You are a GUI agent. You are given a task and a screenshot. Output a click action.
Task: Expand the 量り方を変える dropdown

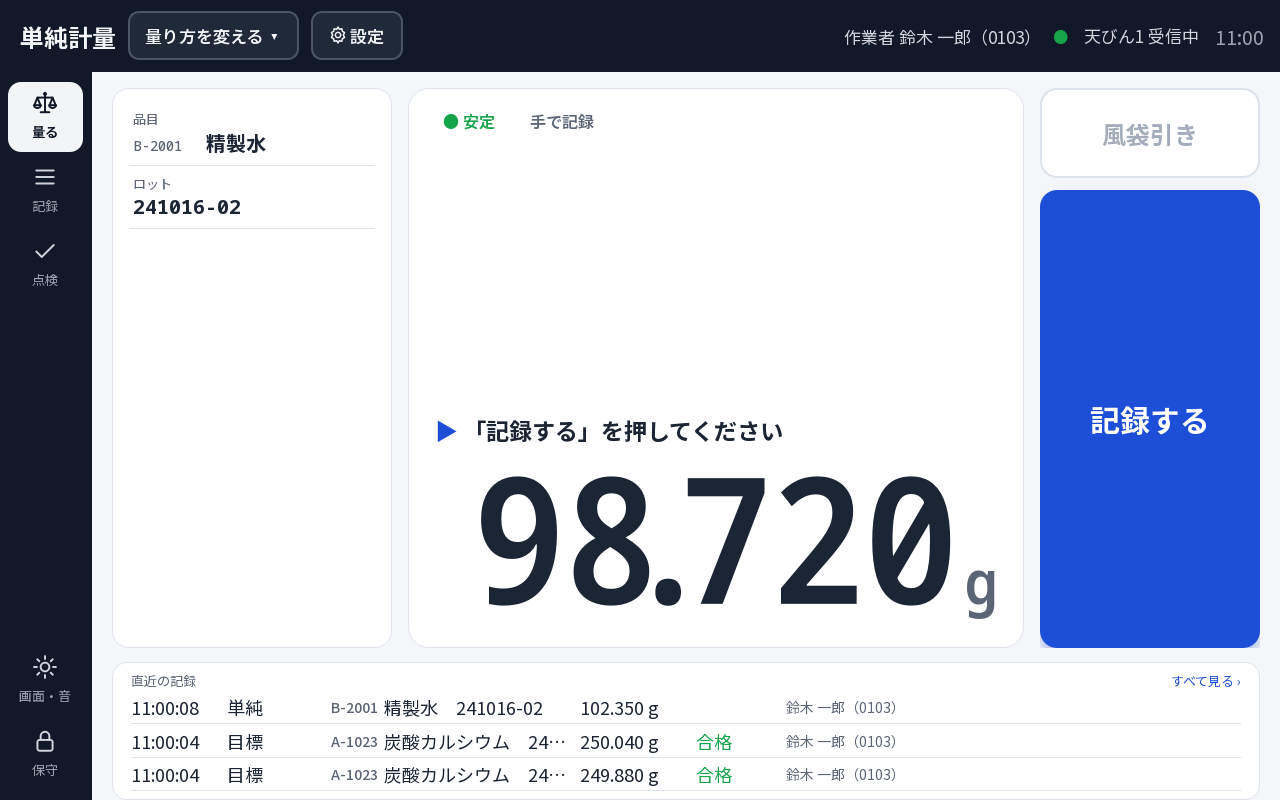pos(213,36)
